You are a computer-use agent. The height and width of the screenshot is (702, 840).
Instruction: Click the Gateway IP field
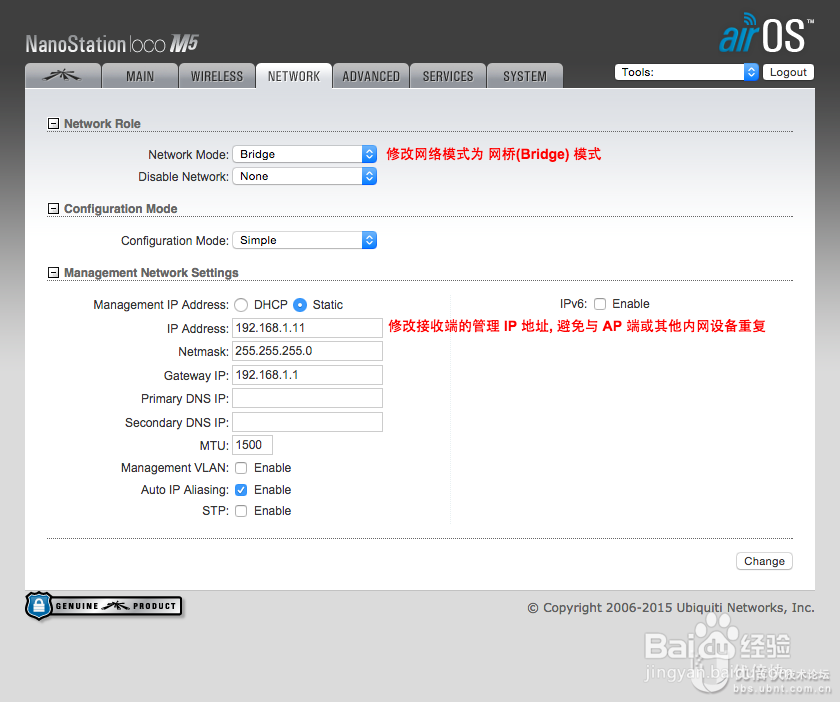pyautogui.click(x=308, y=375)
